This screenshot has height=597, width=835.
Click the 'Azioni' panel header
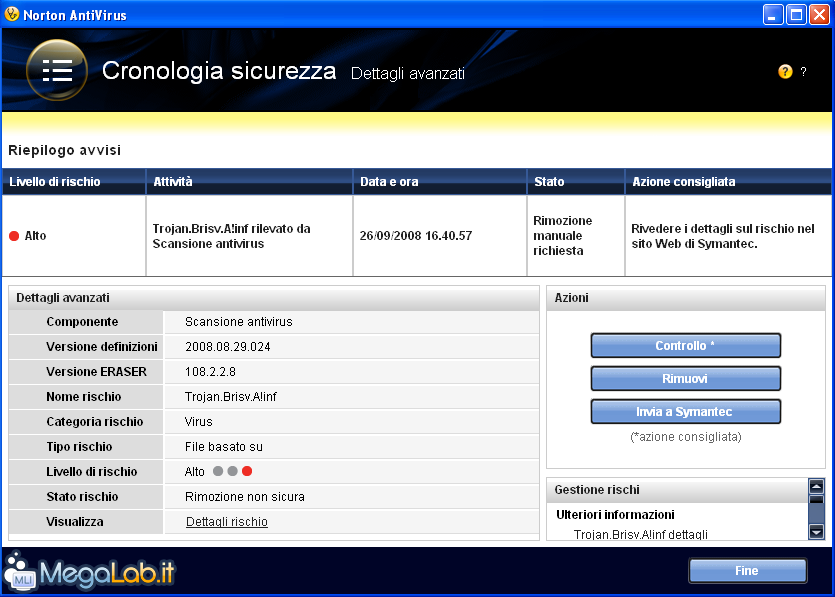click(686, 298)
